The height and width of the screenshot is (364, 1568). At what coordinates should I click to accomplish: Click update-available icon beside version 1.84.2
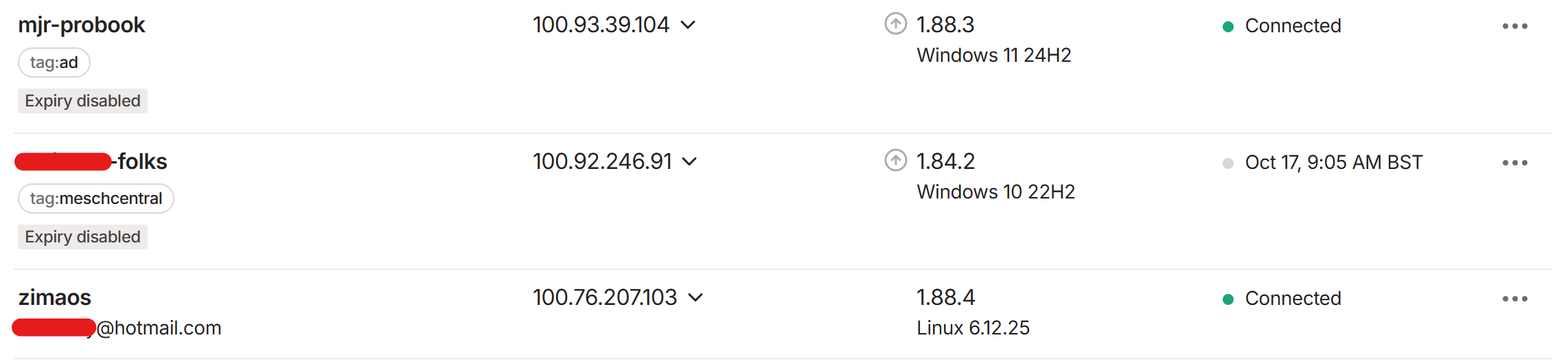(x=895, y=161)
